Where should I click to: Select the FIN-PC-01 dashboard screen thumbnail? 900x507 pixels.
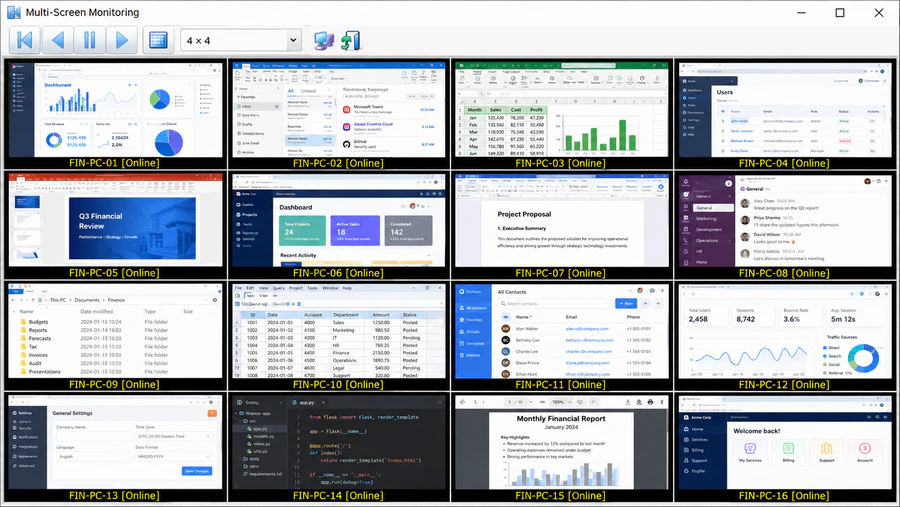[115, 110]
